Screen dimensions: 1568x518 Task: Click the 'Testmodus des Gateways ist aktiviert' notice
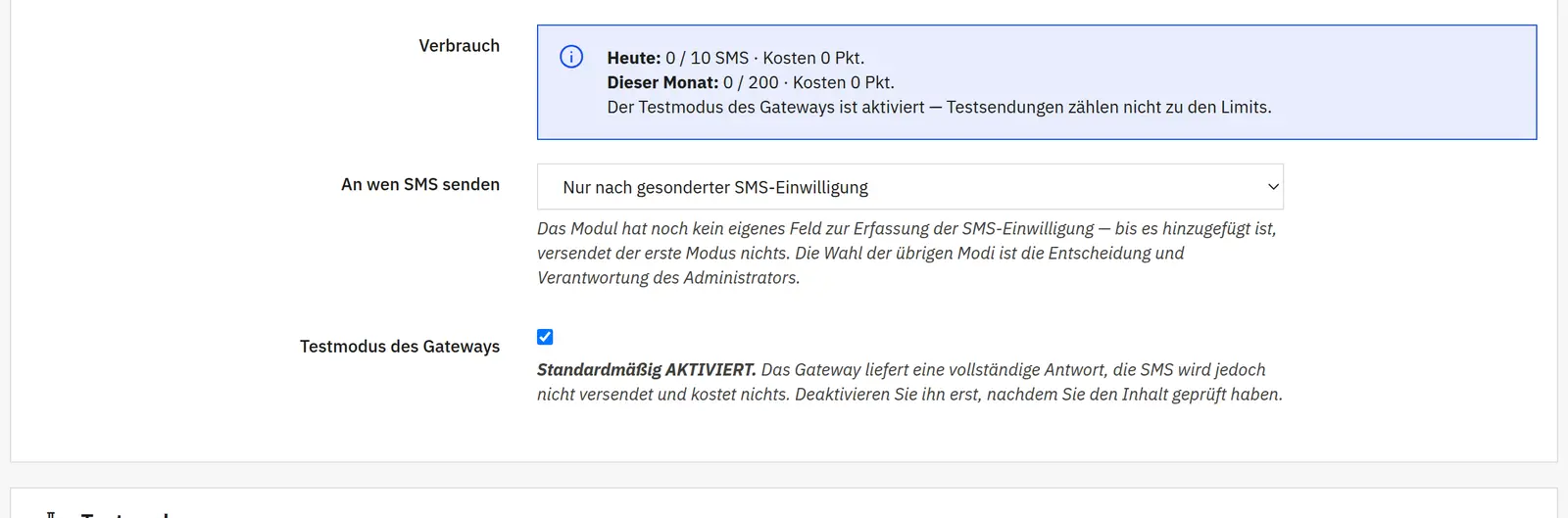[939, 107]
